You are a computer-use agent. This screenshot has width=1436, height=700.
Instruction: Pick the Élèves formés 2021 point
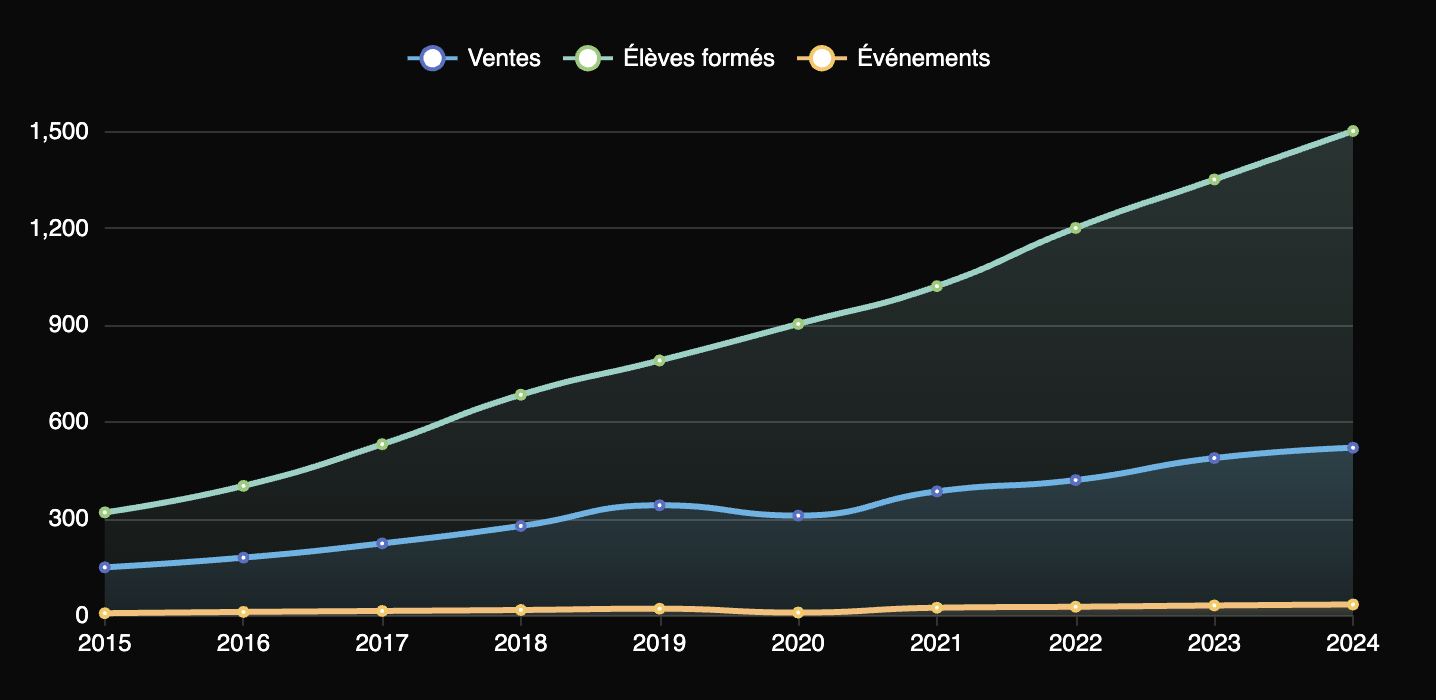click(937, 286)
